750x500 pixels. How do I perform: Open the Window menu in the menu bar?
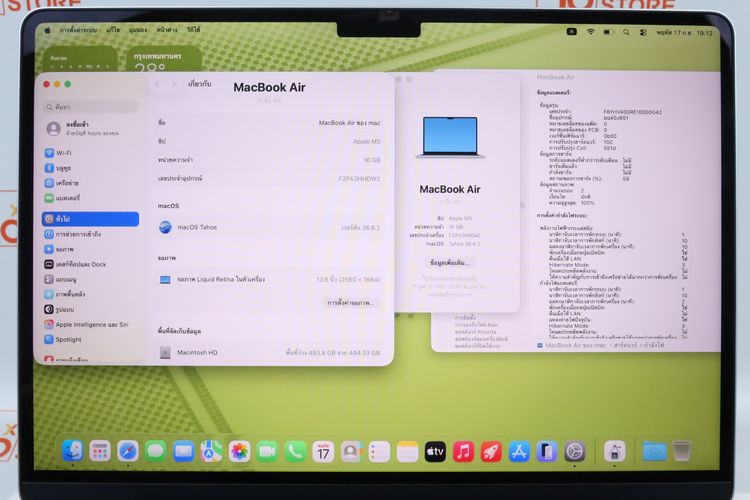[x=167, y=30]
